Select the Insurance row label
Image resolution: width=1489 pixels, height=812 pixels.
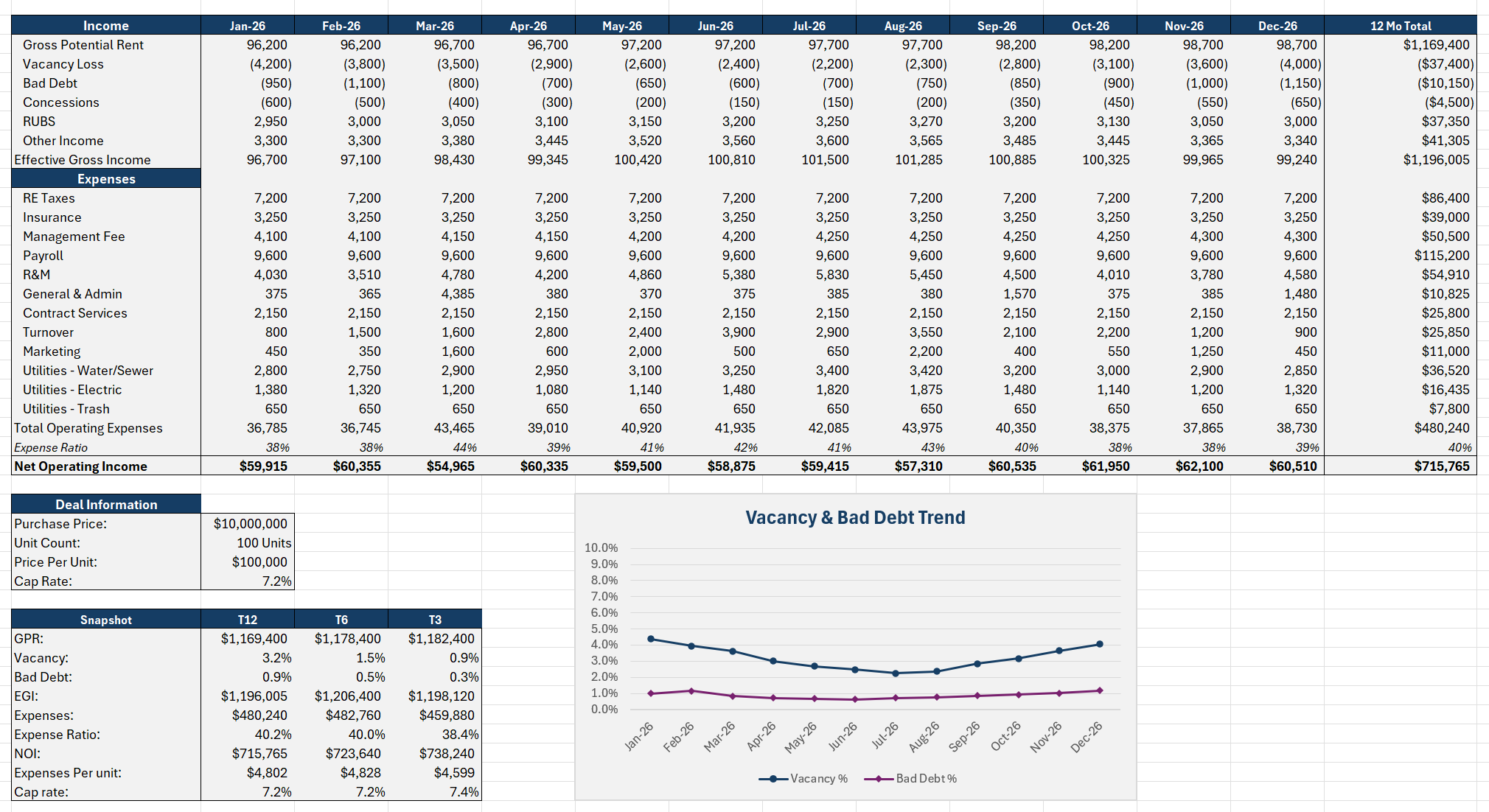point(52,217)
